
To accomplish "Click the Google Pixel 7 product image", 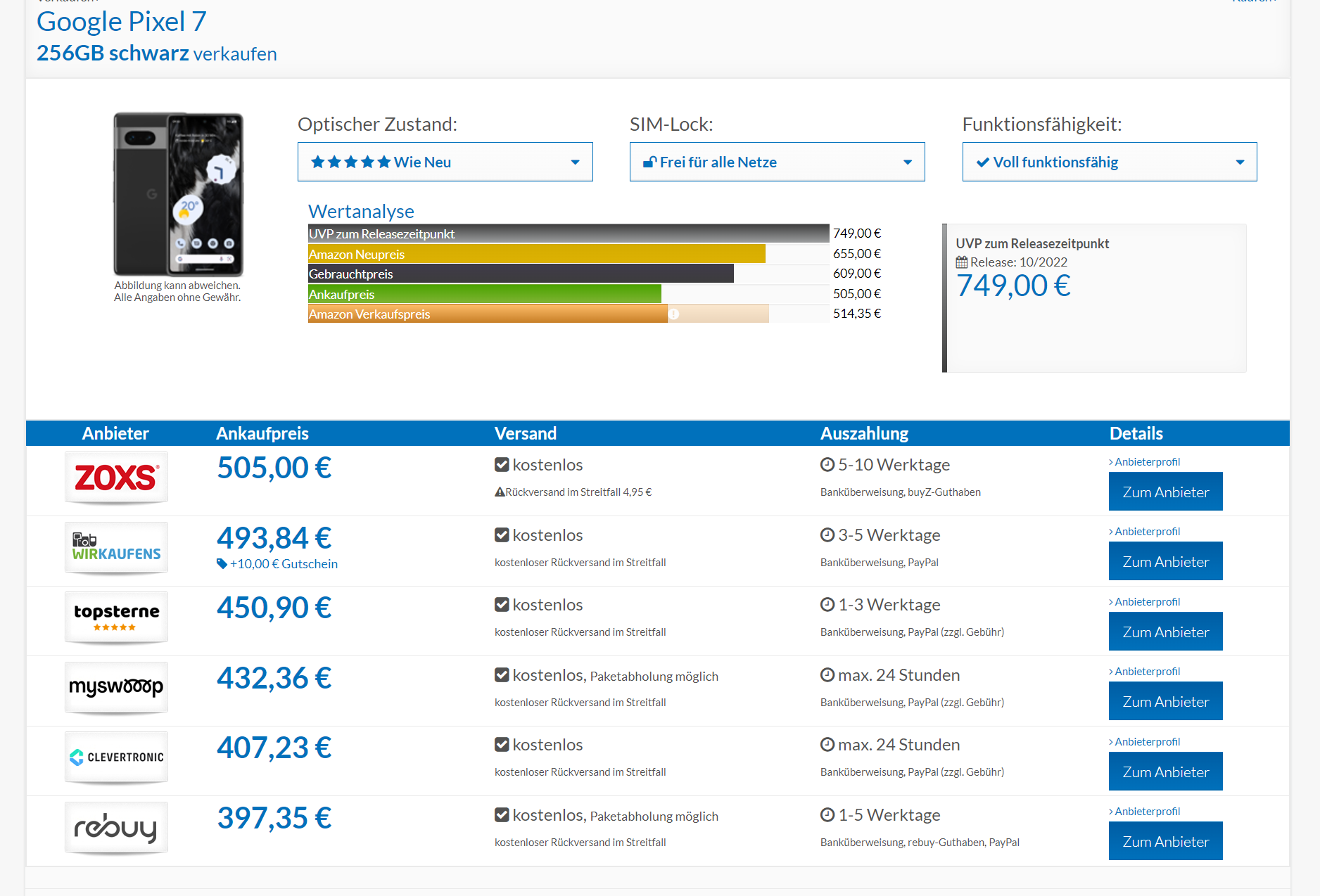I will (178, 194).
